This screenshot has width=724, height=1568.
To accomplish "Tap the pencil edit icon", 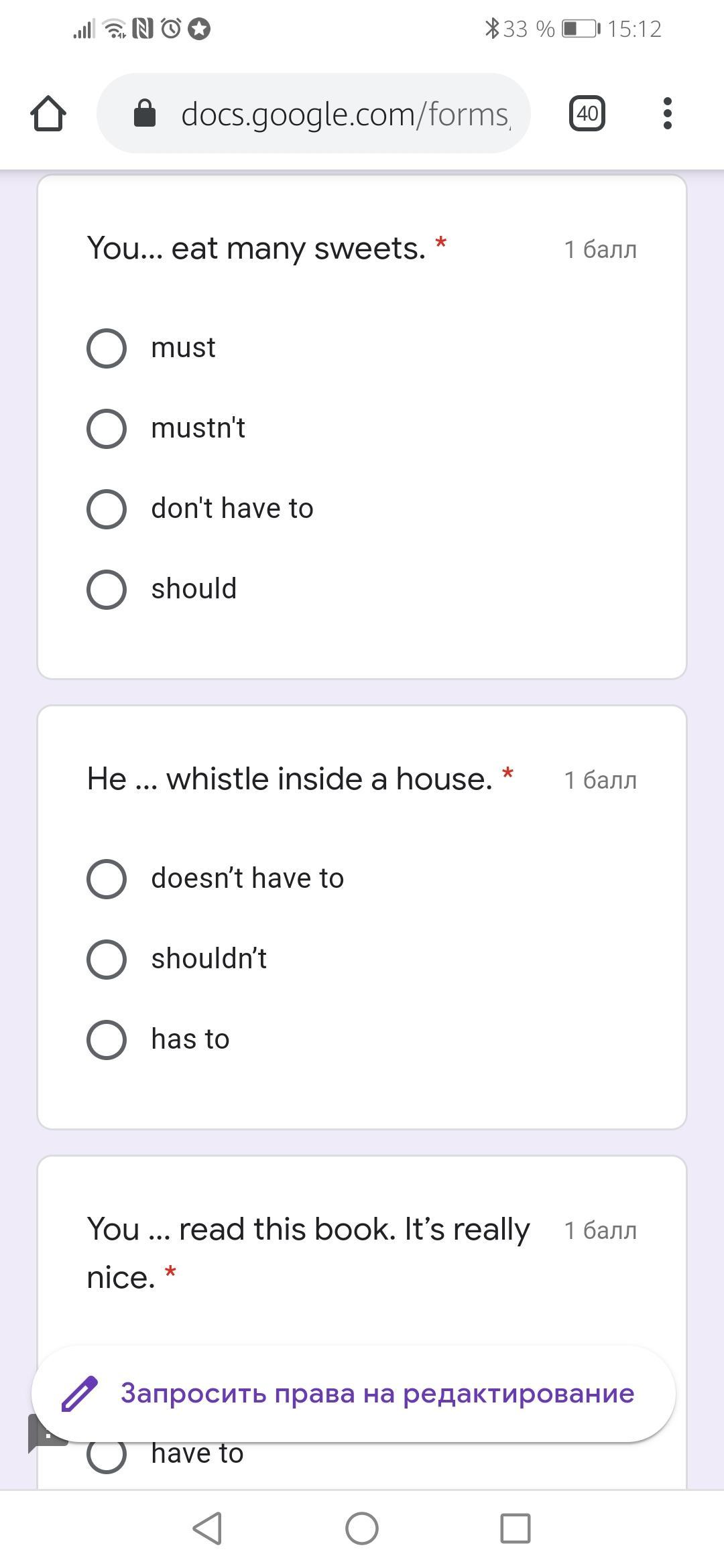I will click(80, 1394).
